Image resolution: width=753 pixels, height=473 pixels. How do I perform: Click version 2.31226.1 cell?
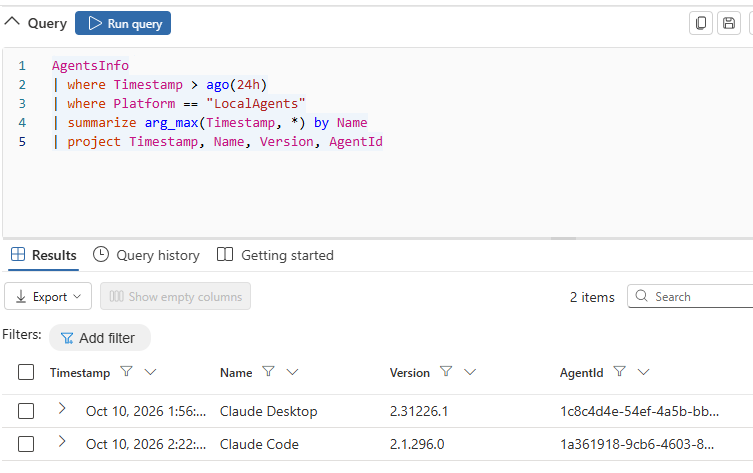pyautogui.click(x=419, y=412)
